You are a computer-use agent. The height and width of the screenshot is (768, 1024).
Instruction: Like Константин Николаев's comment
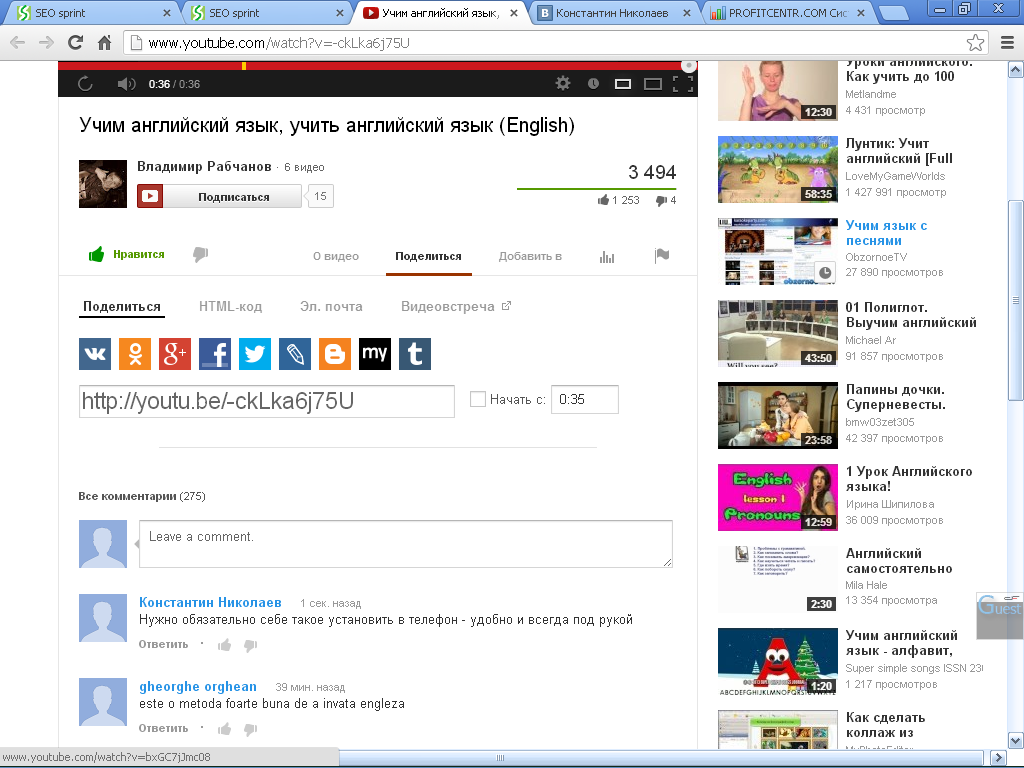pos(225,645)
